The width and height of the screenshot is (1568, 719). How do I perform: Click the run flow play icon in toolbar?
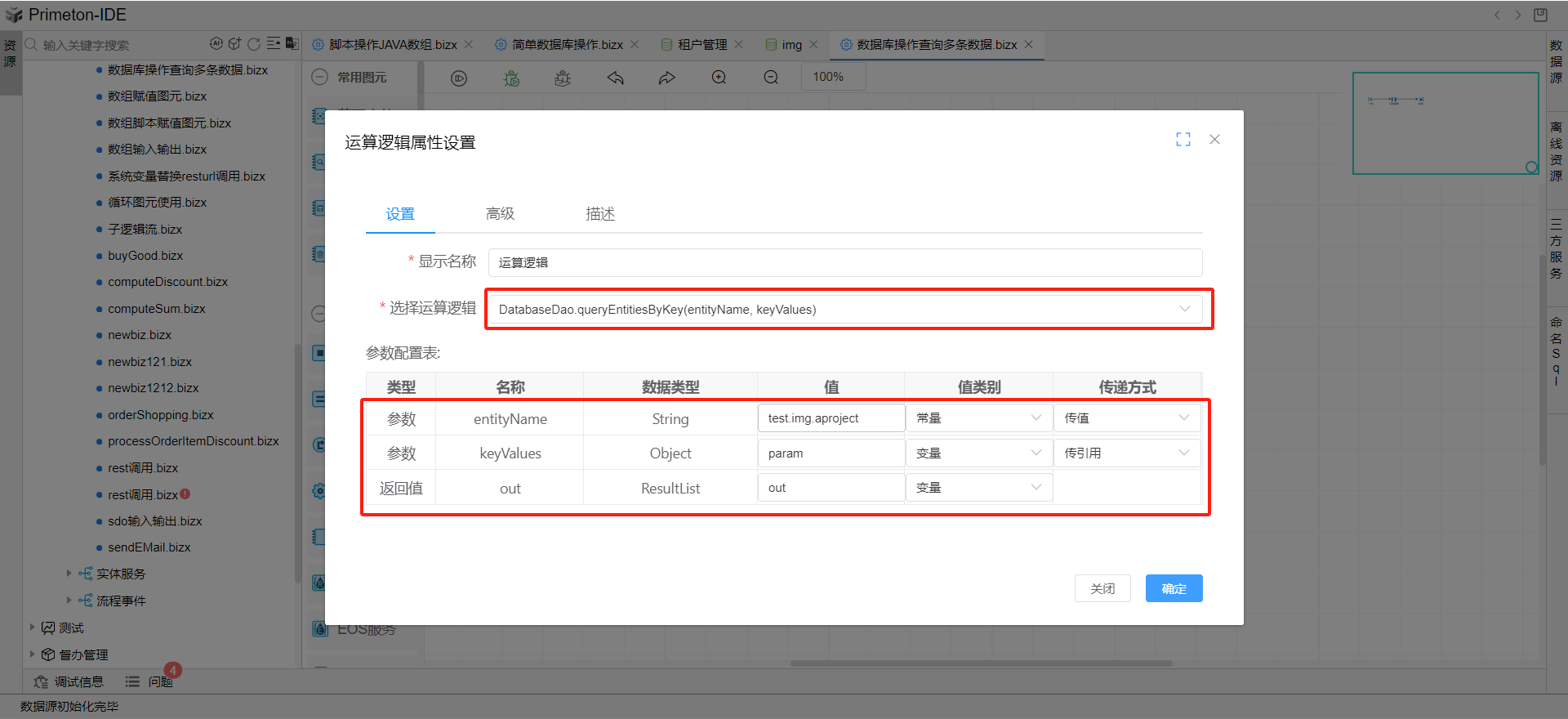tap(459, 78)
